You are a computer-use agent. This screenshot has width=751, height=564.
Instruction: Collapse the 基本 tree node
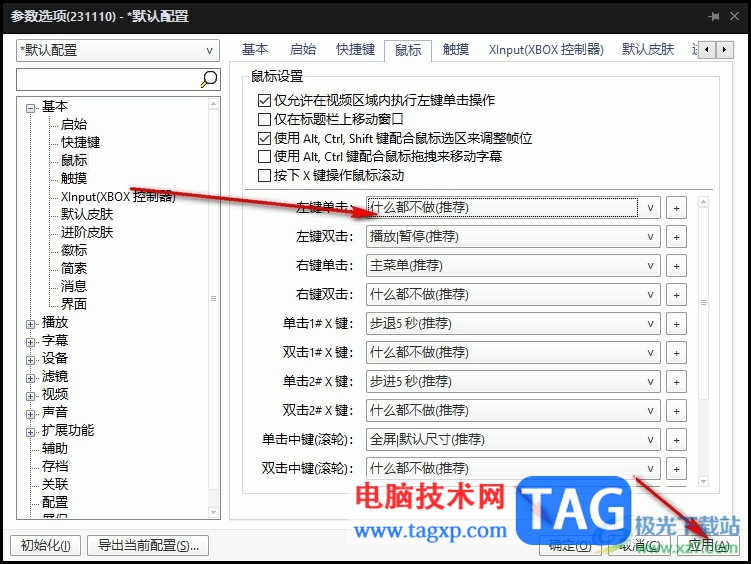tap(31, 108)
